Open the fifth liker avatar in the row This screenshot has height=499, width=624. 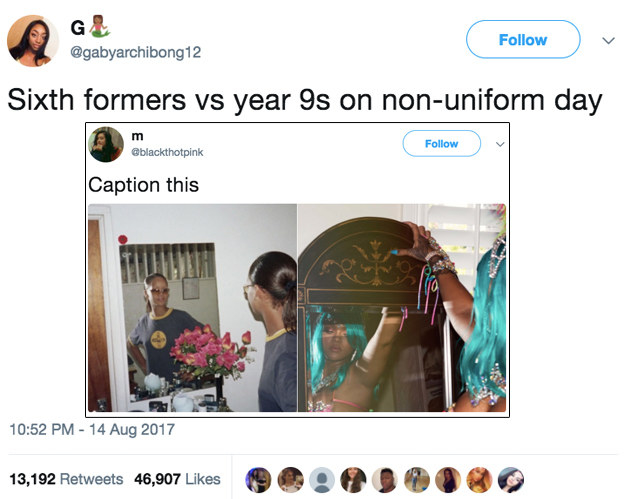pos(385,480)
